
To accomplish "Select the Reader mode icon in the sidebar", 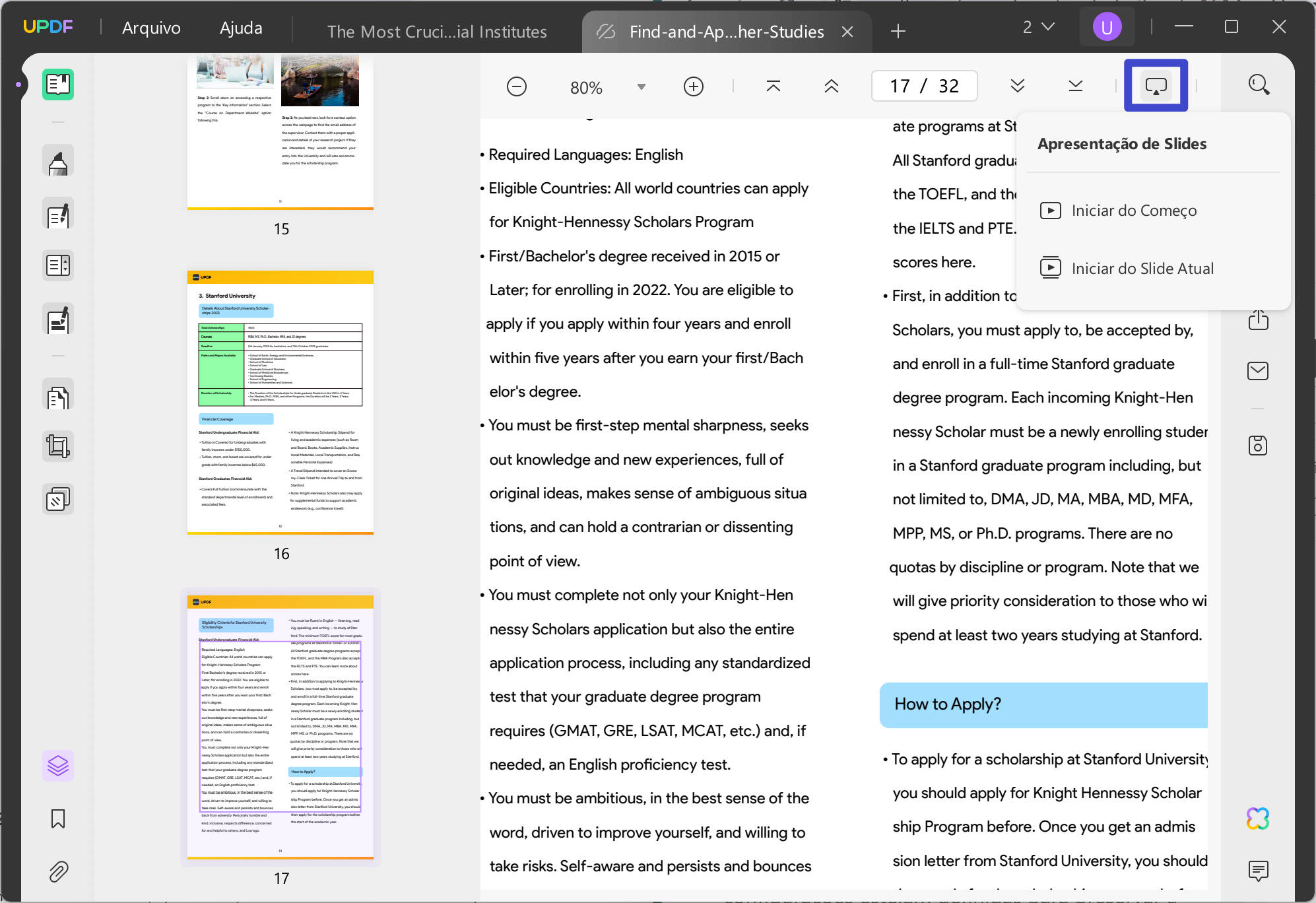I will click(x=58, y=84).
